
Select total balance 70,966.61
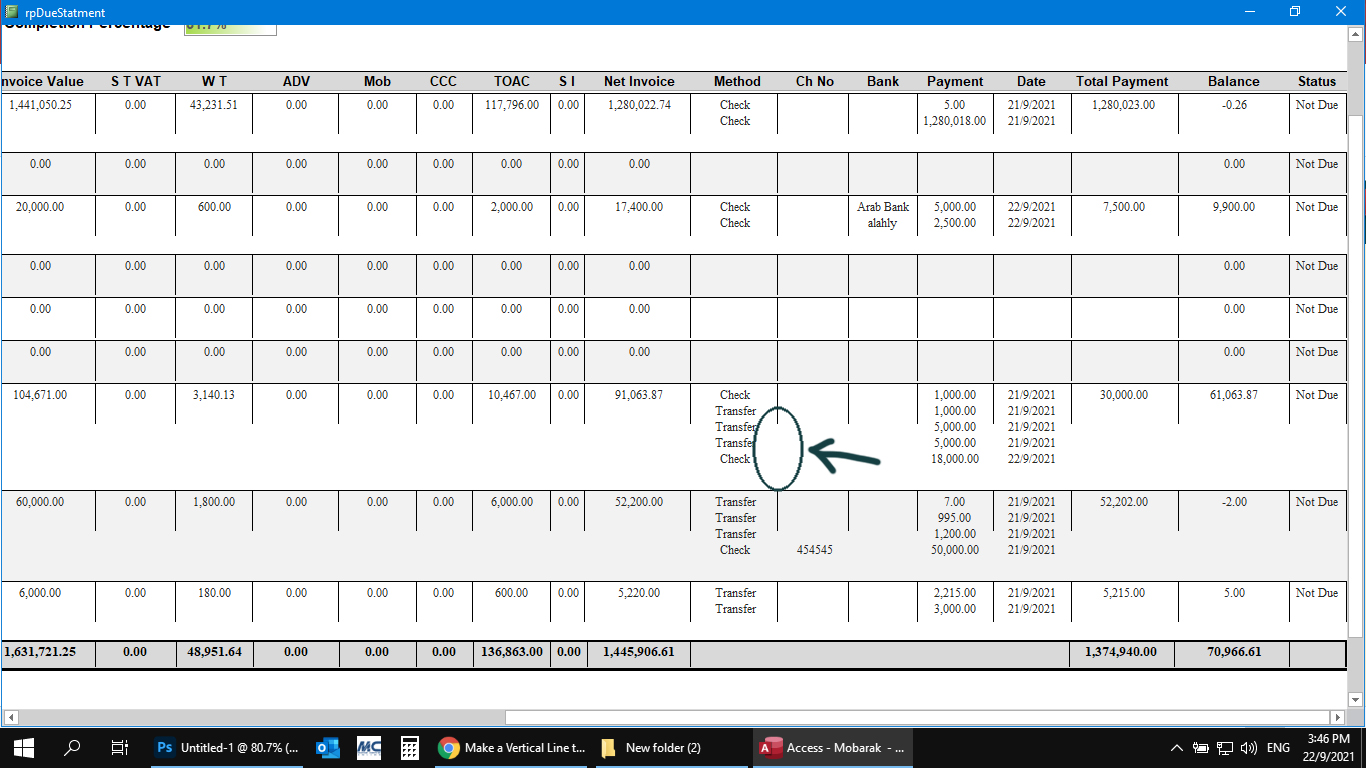coord(1233,652)
